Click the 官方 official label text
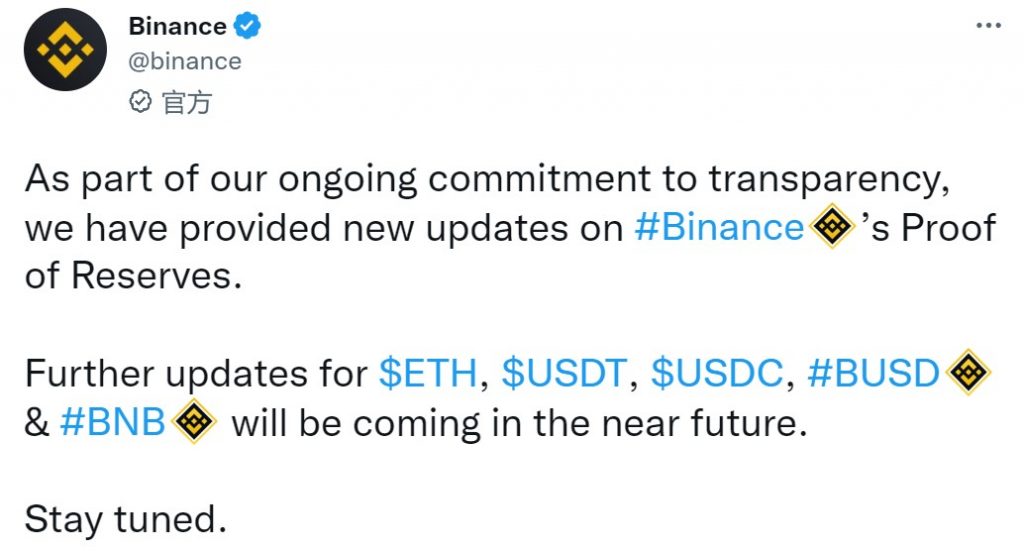This screenshot has height=551, width=1024. pos(186,101)
